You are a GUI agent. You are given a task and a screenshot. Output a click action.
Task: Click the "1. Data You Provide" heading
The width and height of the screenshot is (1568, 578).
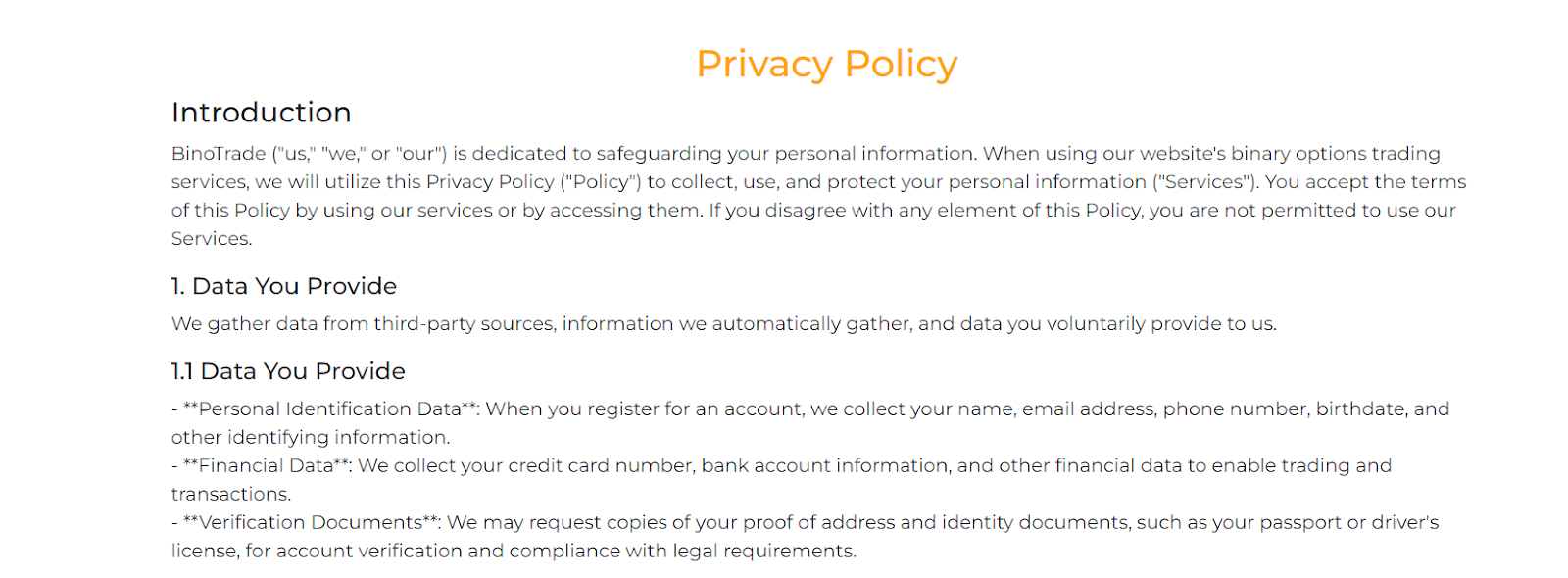pos(284,286)
